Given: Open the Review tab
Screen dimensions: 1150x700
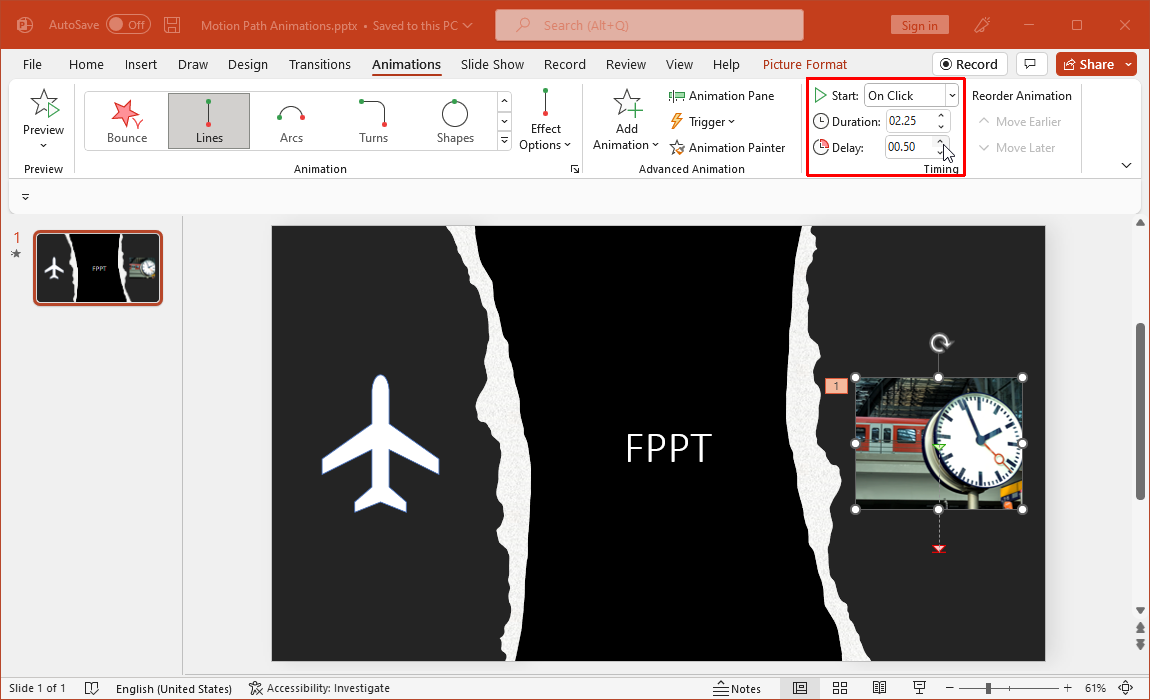Looking at the screenshot, I should (x=626, y=65).
